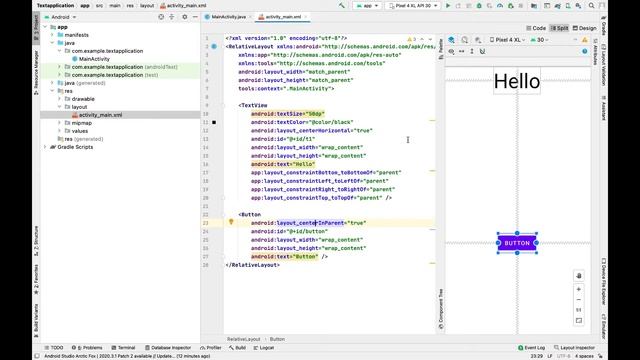Click orientation icon in design toolbar
The image size is (640, 360).
pyautogui.click(x=464, y=40)
